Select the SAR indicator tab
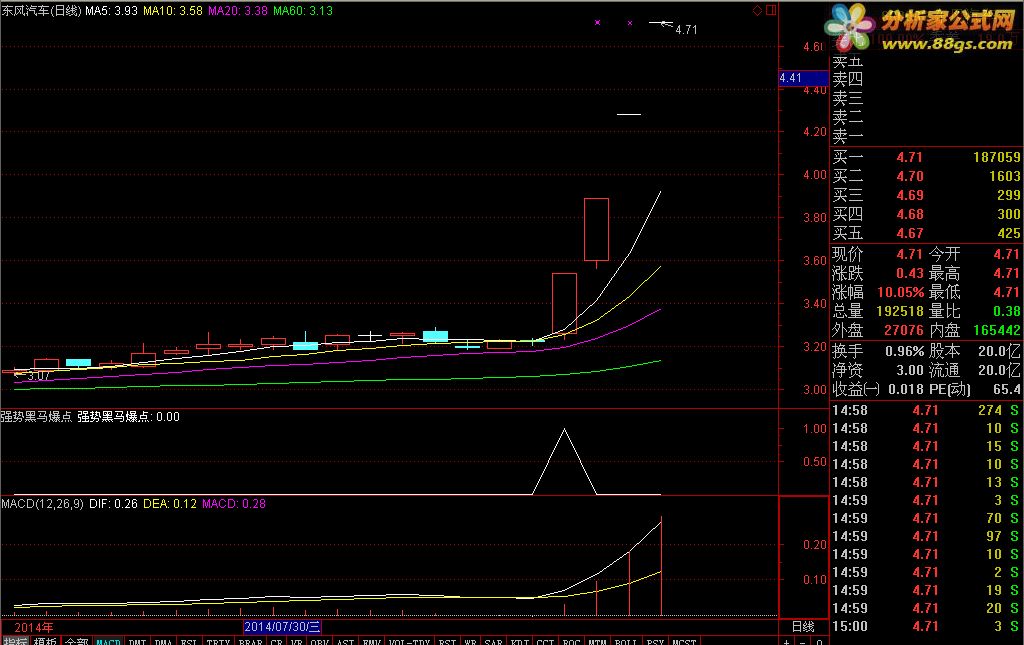The image size is (1024, 645). [x=494, y=642]
